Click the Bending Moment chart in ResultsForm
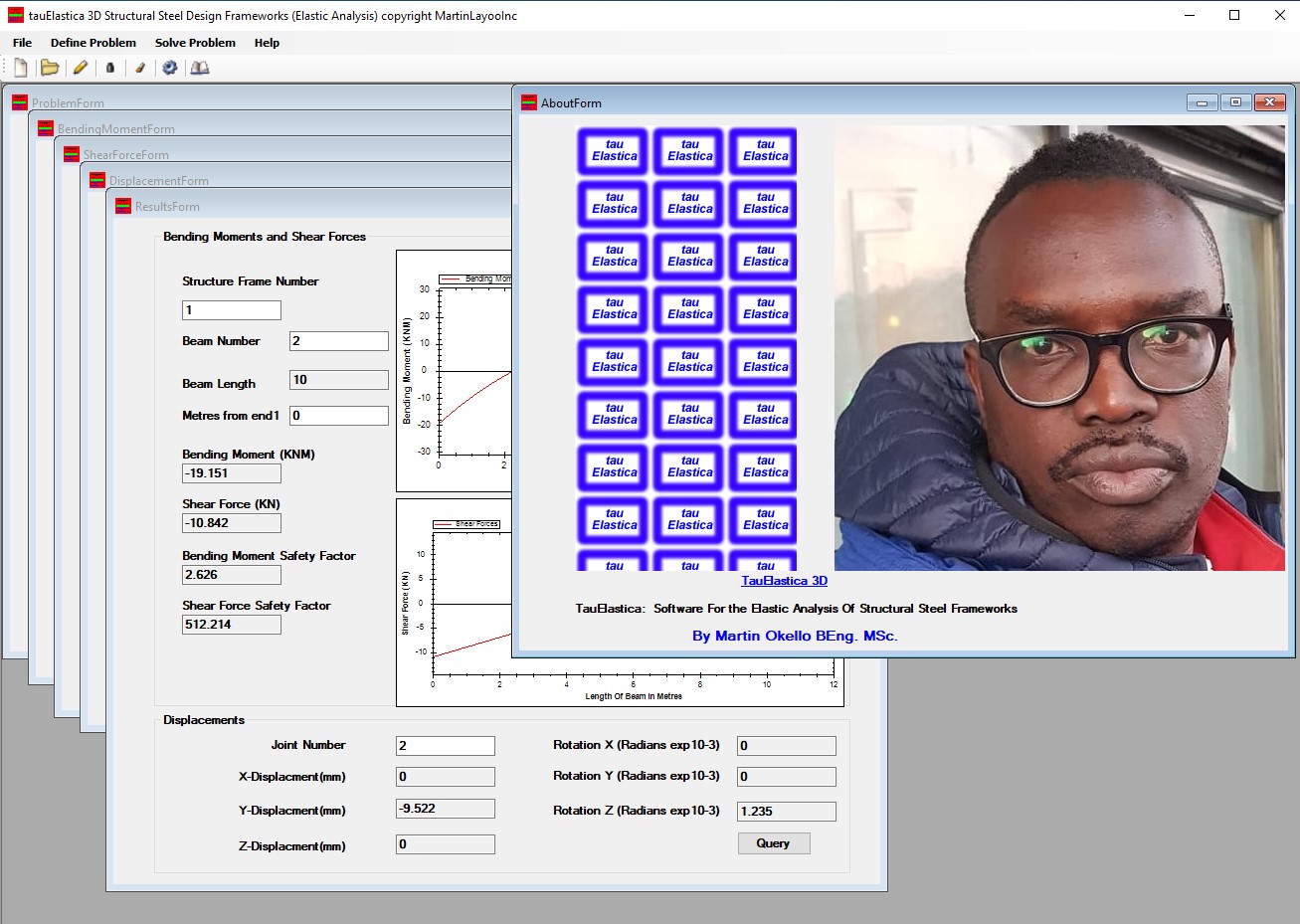Image resolution: width=1300 pixels, height=924 pixels. click(x=454, y=371)
